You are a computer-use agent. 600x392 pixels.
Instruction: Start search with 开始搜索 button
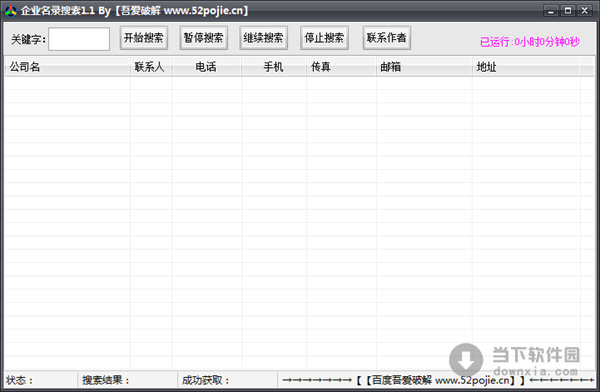143,38
